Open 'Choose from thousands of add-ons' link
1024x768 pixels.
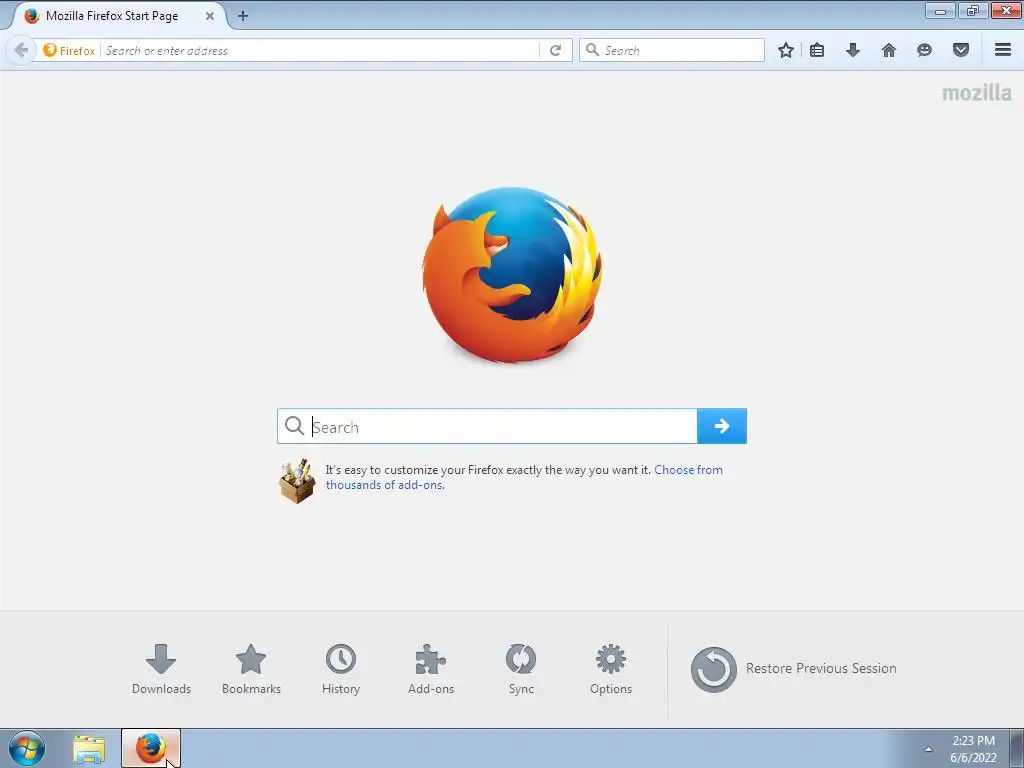point(524,477)
